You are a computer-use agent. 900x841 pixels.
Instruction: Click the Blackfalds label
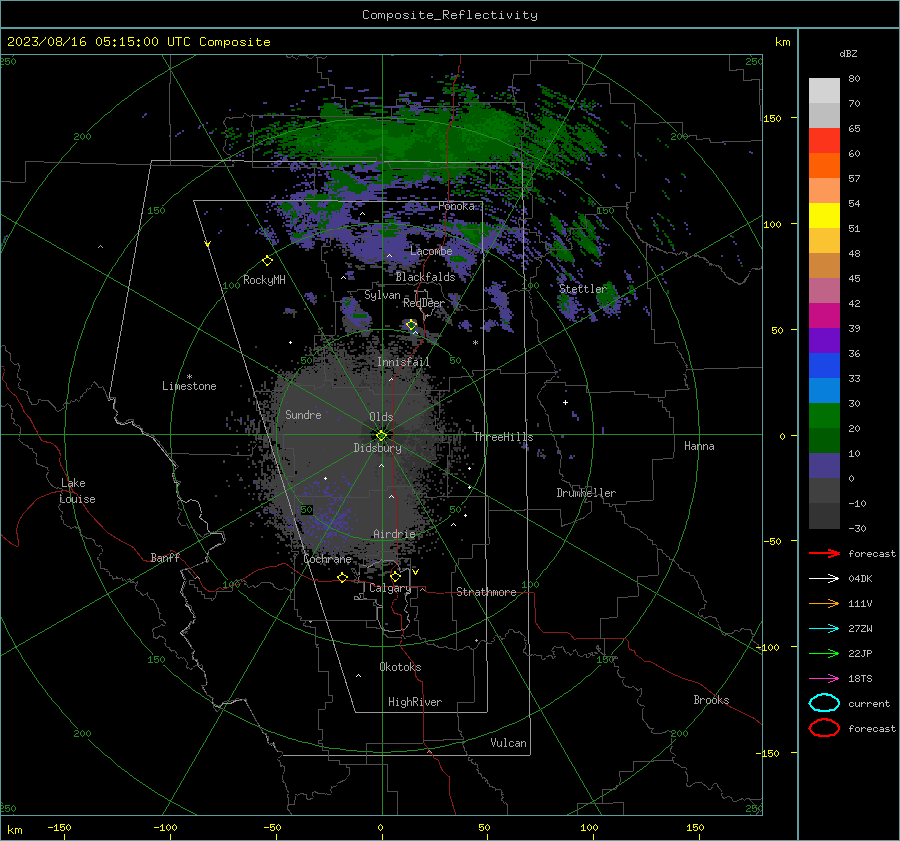[x=425, y=277]
